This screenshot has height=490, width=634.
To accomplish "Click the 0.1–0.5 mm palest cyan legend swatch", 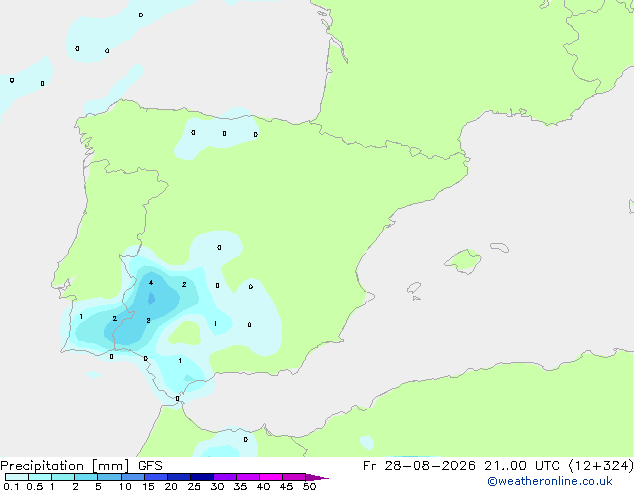I will pyautogui.click(x=17, y=477).
